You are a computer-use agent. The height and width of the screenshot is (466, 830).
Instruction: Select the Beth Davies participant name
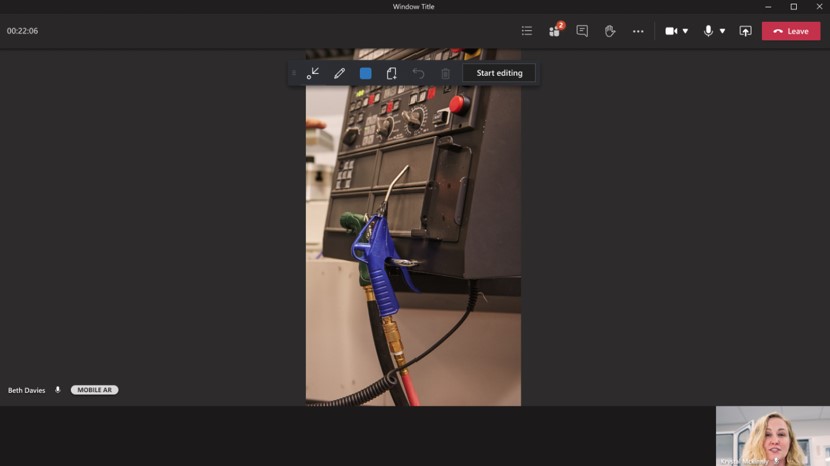(26, 390)
